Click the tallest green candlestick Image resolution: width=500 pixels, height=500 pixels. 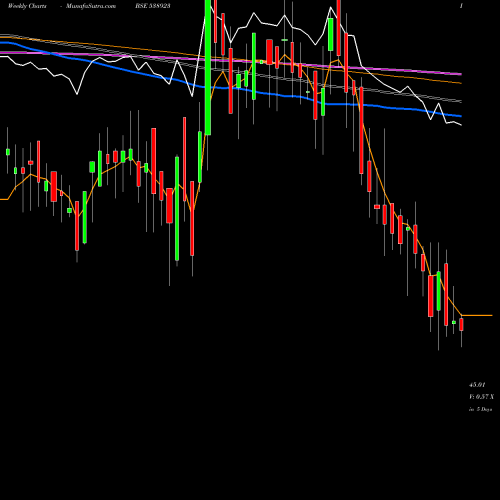point(208,67)
